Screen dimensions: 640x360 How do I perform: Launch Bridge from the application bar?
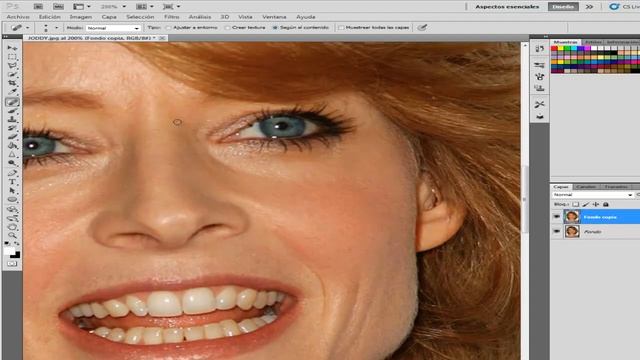point(38,7)
